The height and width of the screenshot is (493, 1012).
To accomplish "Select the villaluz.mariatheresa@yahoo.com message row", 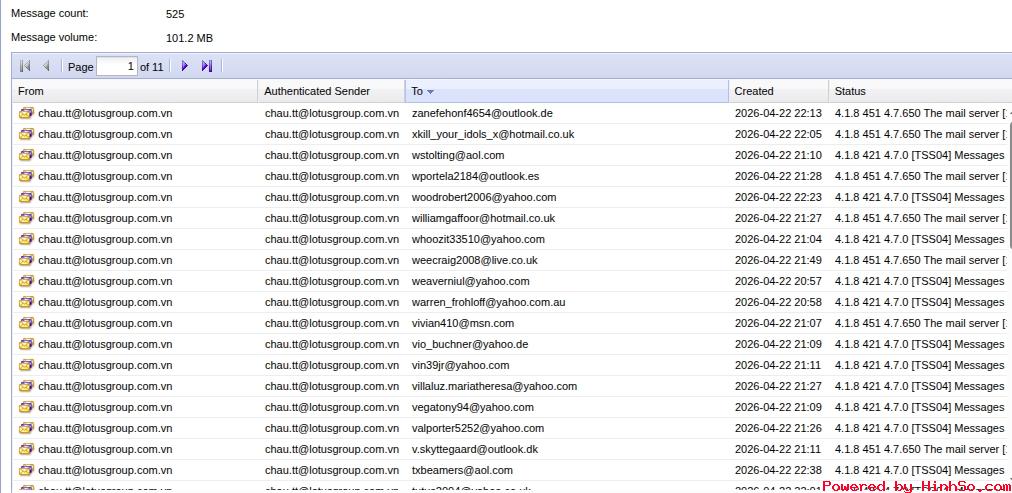I will pos(494,386).
